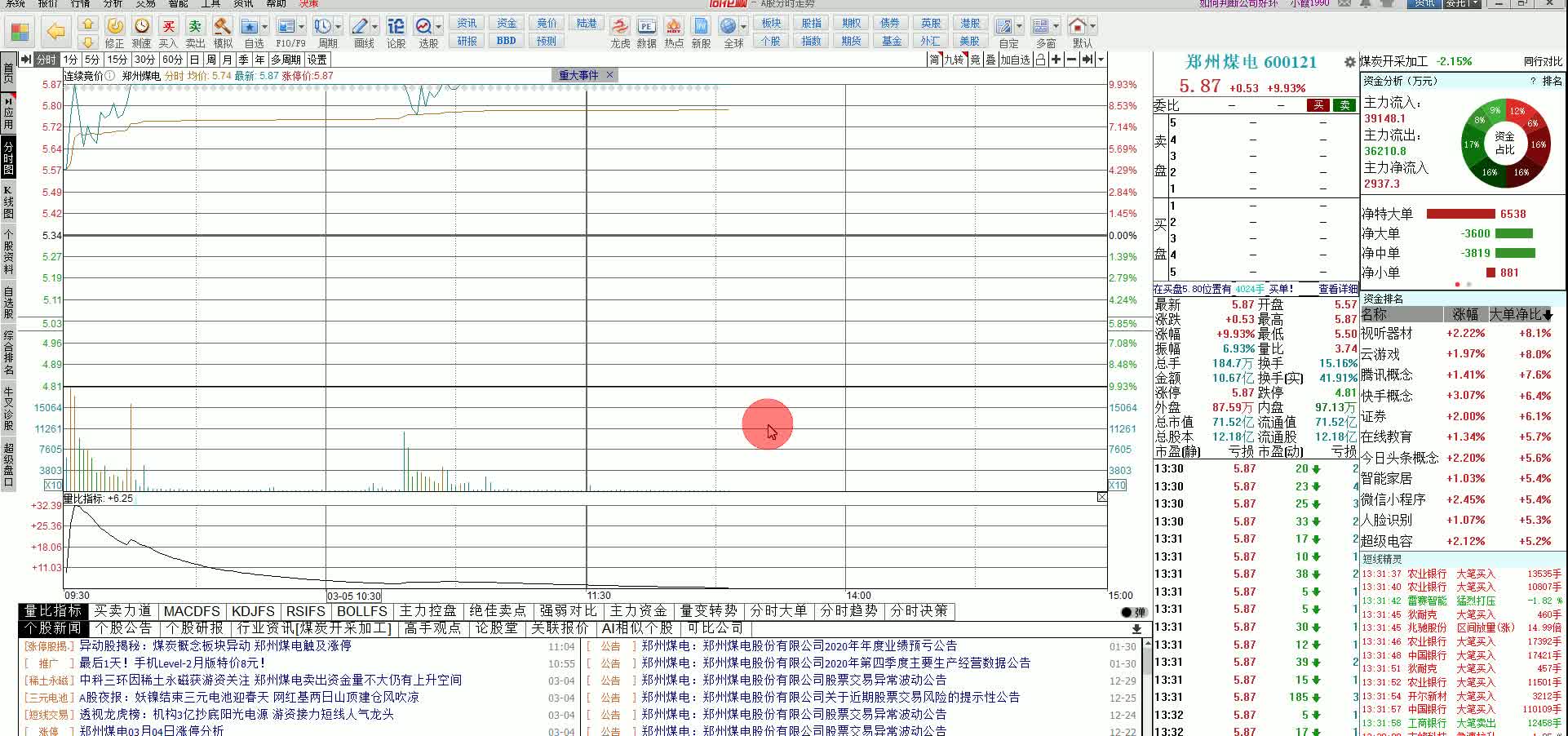Viewport: 1568px width, 736px height.
Task: Open settings gear beside 郑州煤电 600121
Action: [x=1350, y=62]
